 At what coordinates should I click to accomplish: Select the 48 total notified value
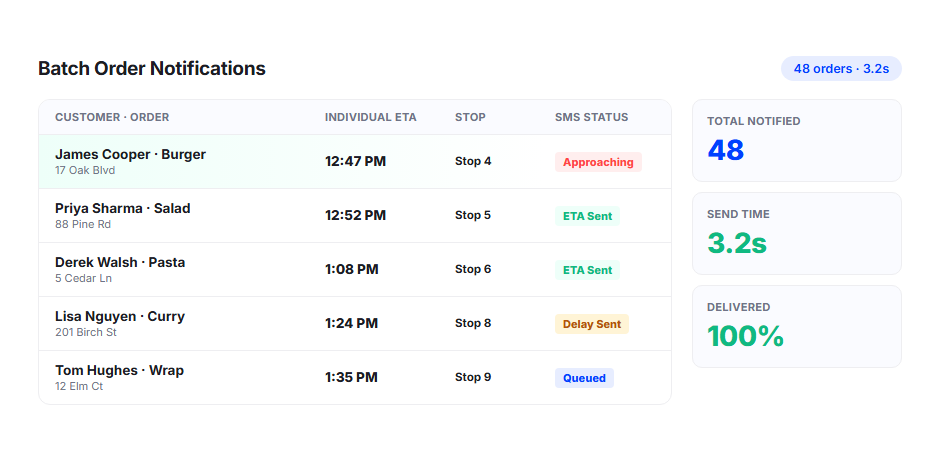726,150
